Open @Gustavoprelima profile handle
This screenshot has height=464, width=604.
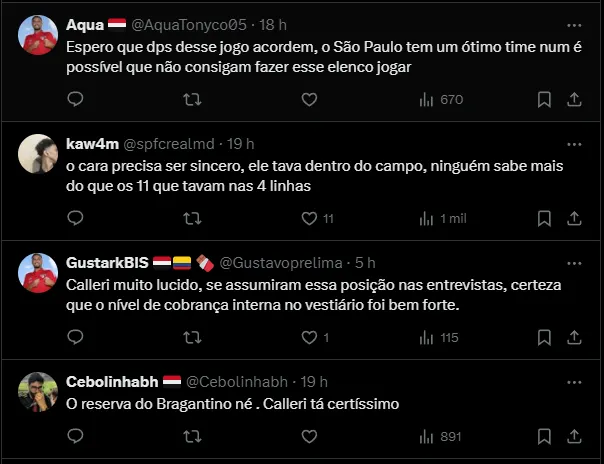[279, 263]
